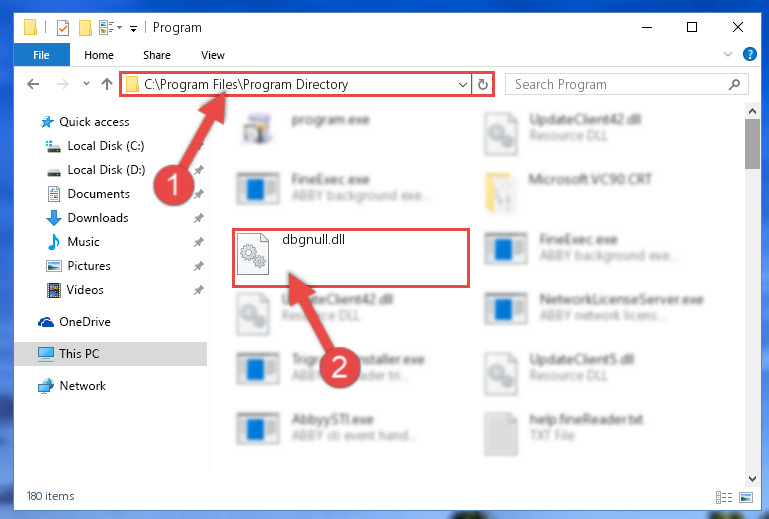Click the Properties icon in quick access toolbar

point(63,27)
